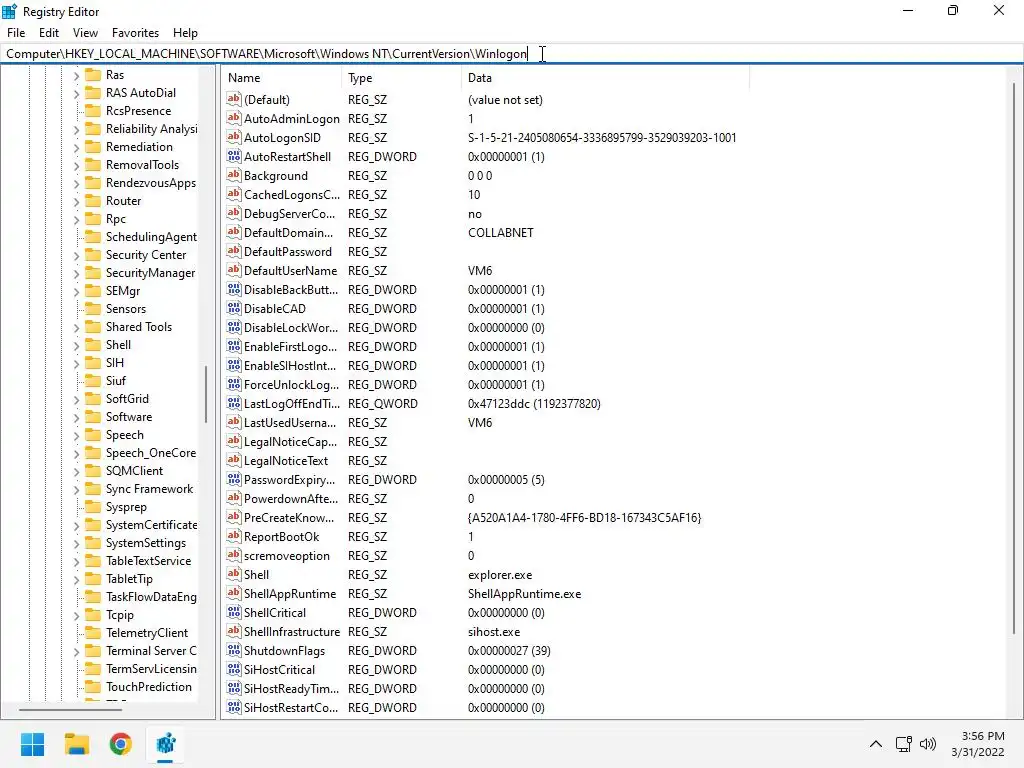Select the TelemetryClient key in tree
1024x768 pixels.
[147, 633]
